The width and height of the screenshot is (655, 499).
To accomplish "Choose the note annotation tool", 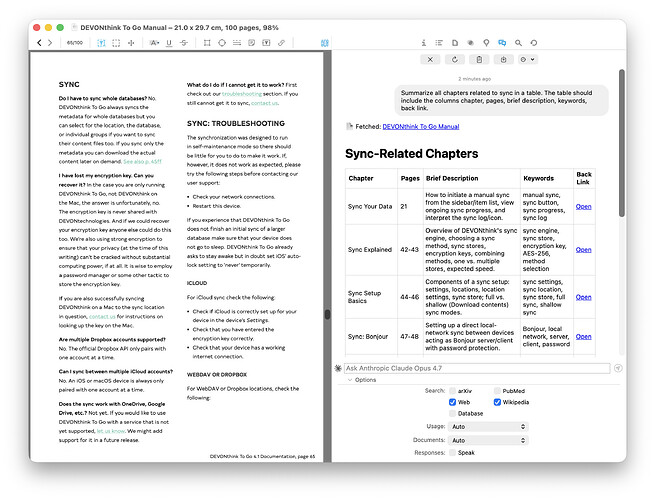I will [251, 43].
